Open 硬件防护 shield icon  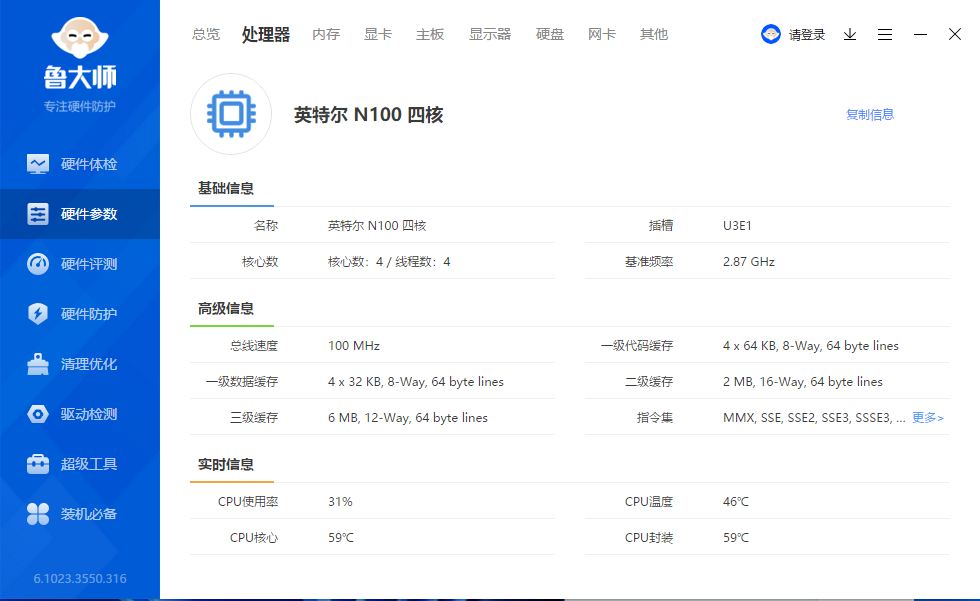point(38,314)
